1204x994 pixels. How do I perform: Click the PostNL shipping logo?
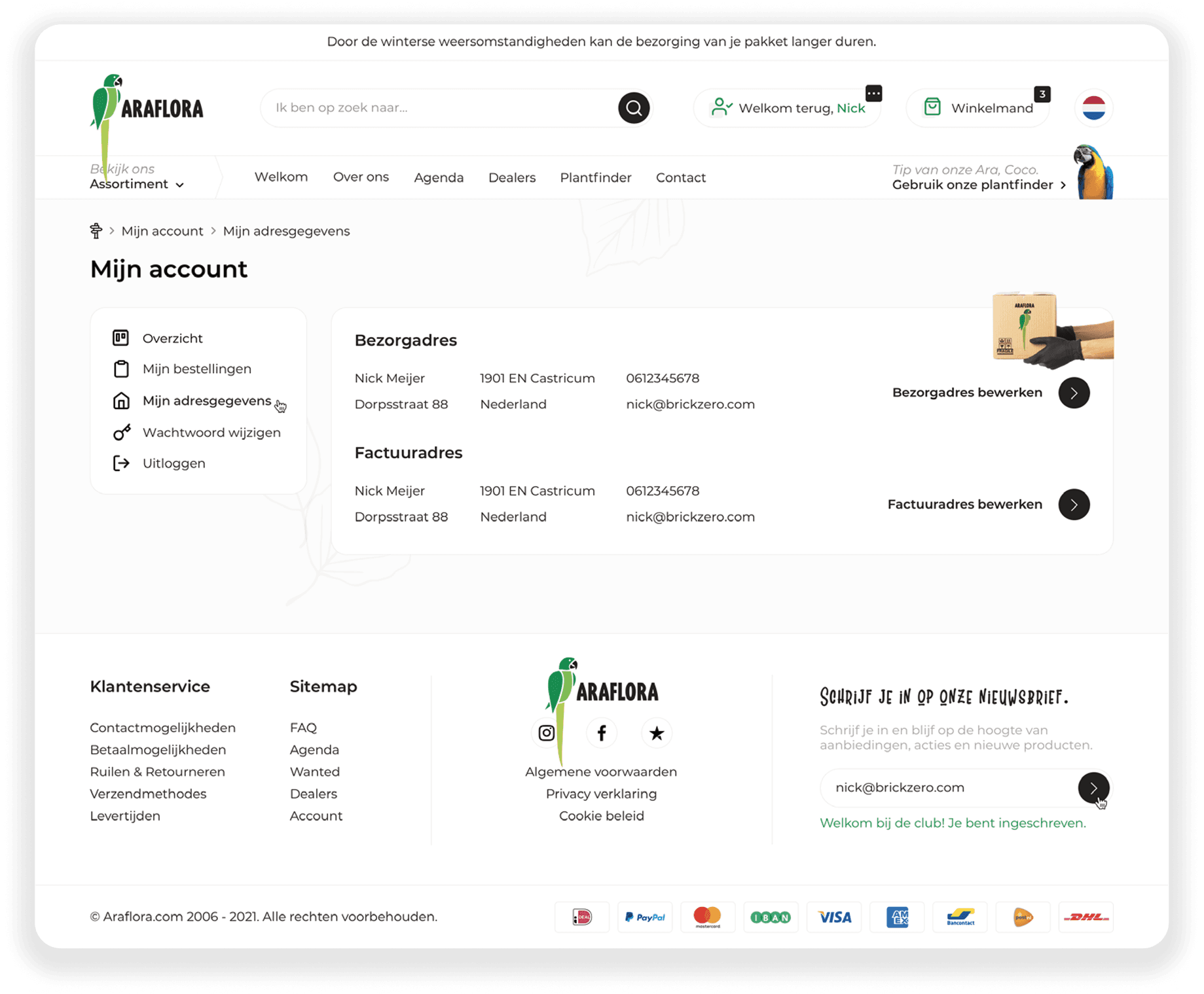[x=1023, y=917]
